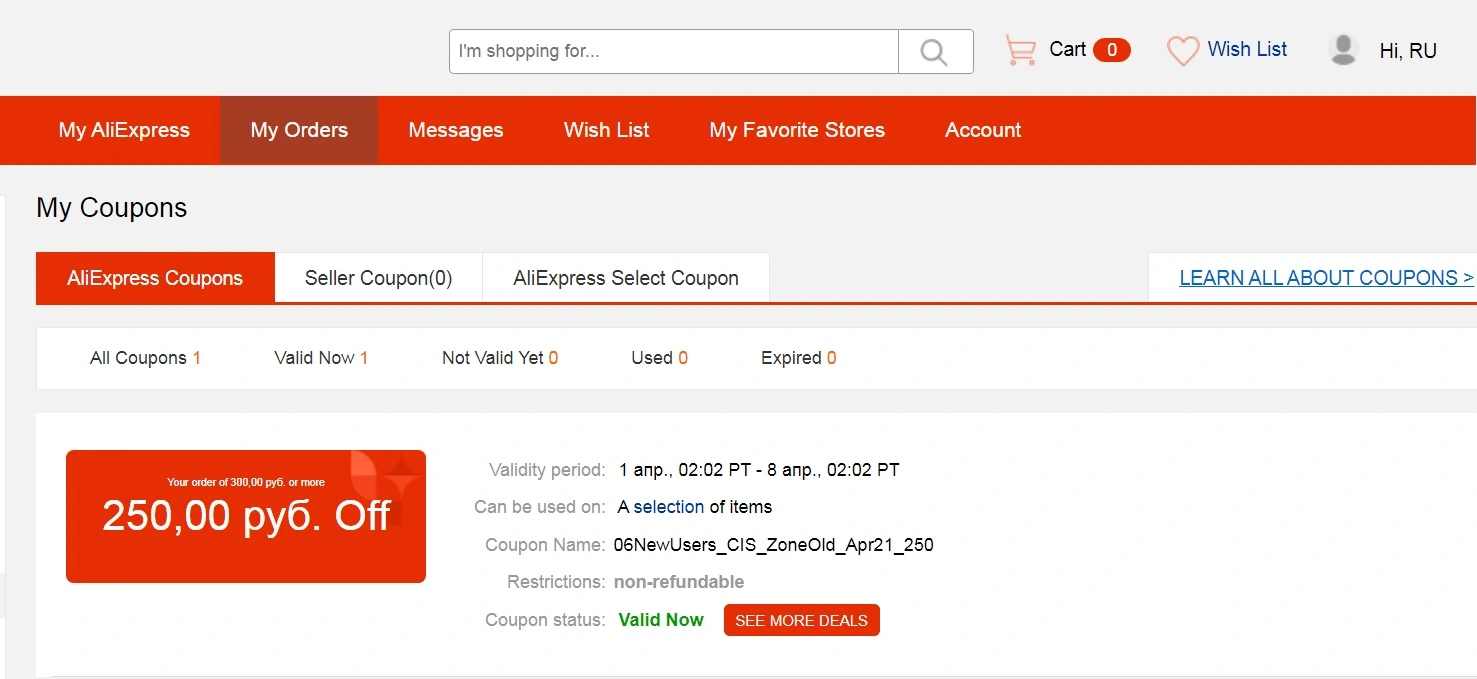Open Wish List in red navigation bar

click(x=606, y=130)
